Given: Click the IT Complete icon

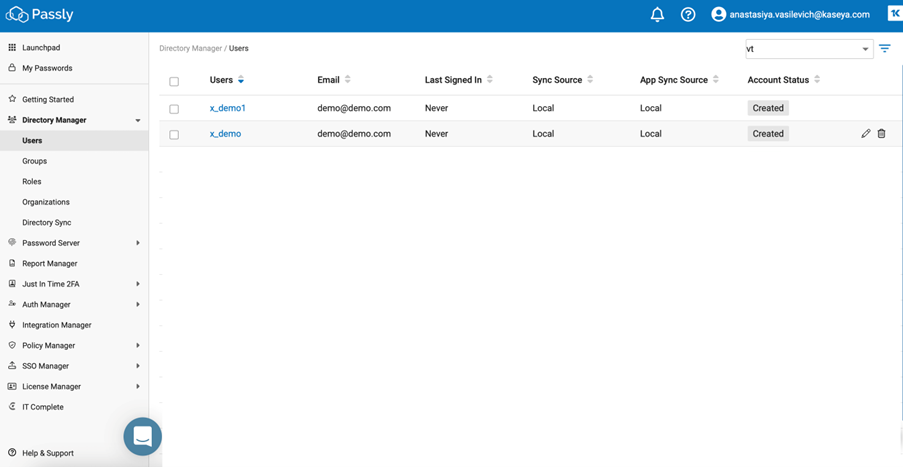Looking at the screenshot, I should point(12,407).
